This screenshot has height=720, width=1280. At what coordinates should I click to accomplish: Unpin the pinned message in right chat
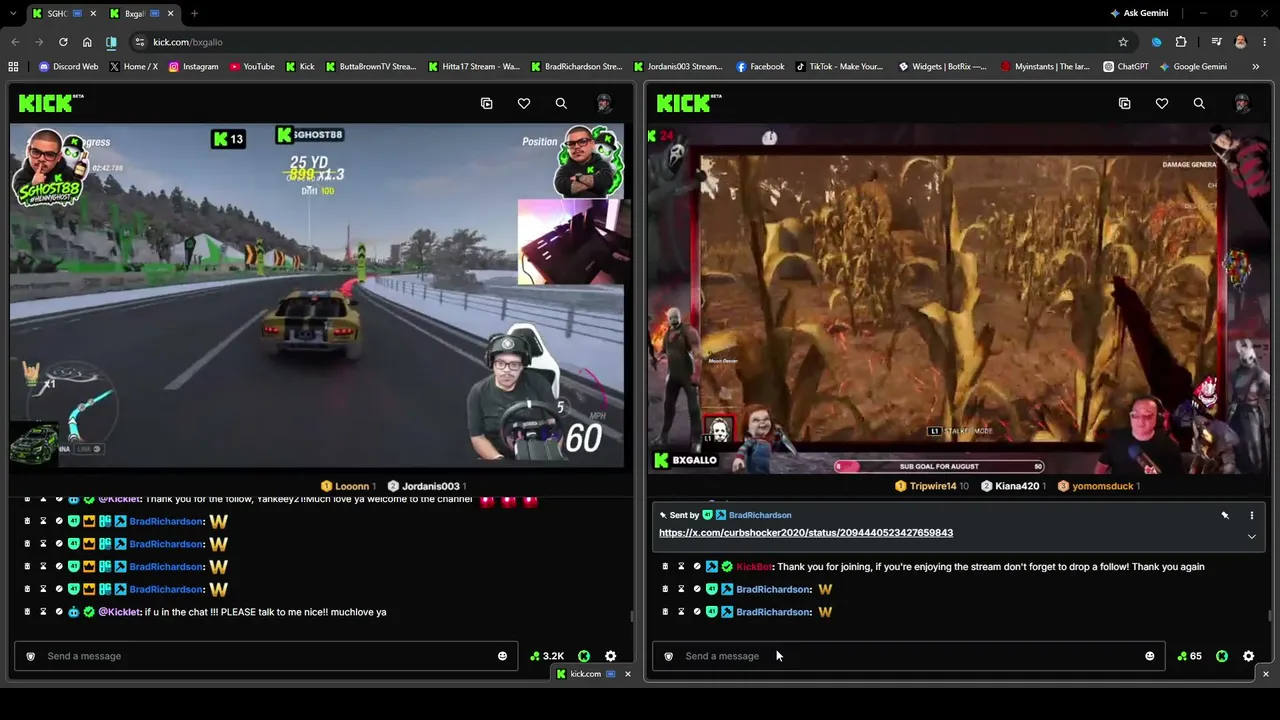(x=1225, y=515)
